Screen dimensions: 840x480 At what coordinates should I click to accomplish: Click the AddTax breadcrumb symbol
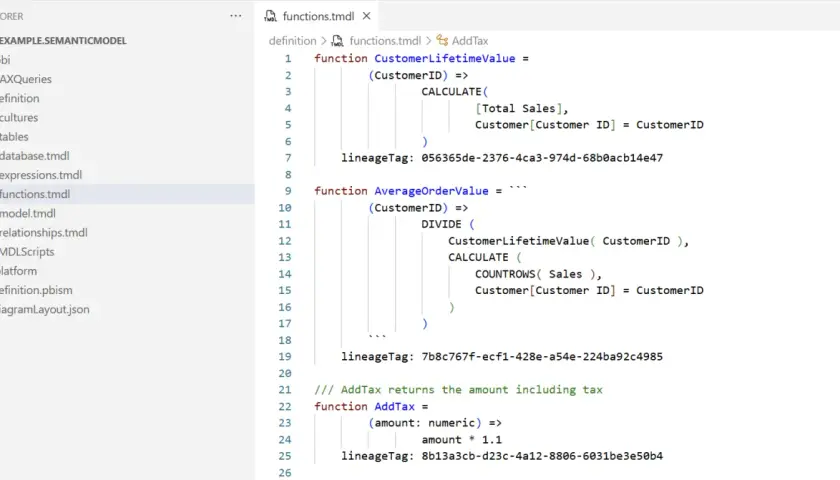[470, 41]
